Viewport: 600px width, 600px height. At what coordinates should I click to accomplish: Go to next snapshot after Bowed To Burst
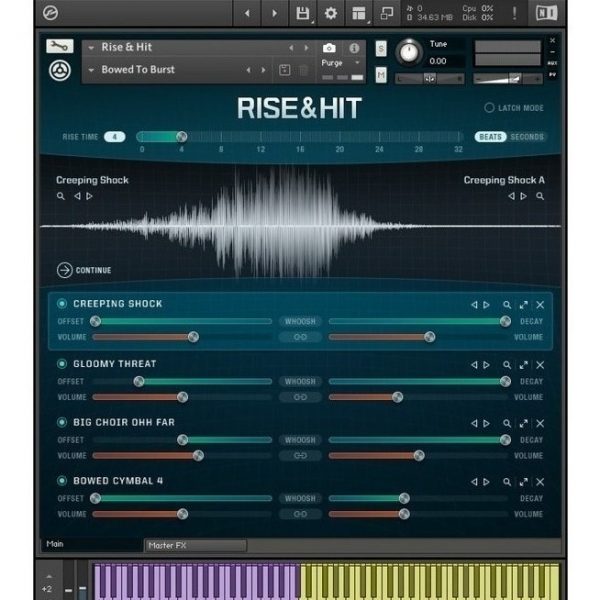coord(263,70)
